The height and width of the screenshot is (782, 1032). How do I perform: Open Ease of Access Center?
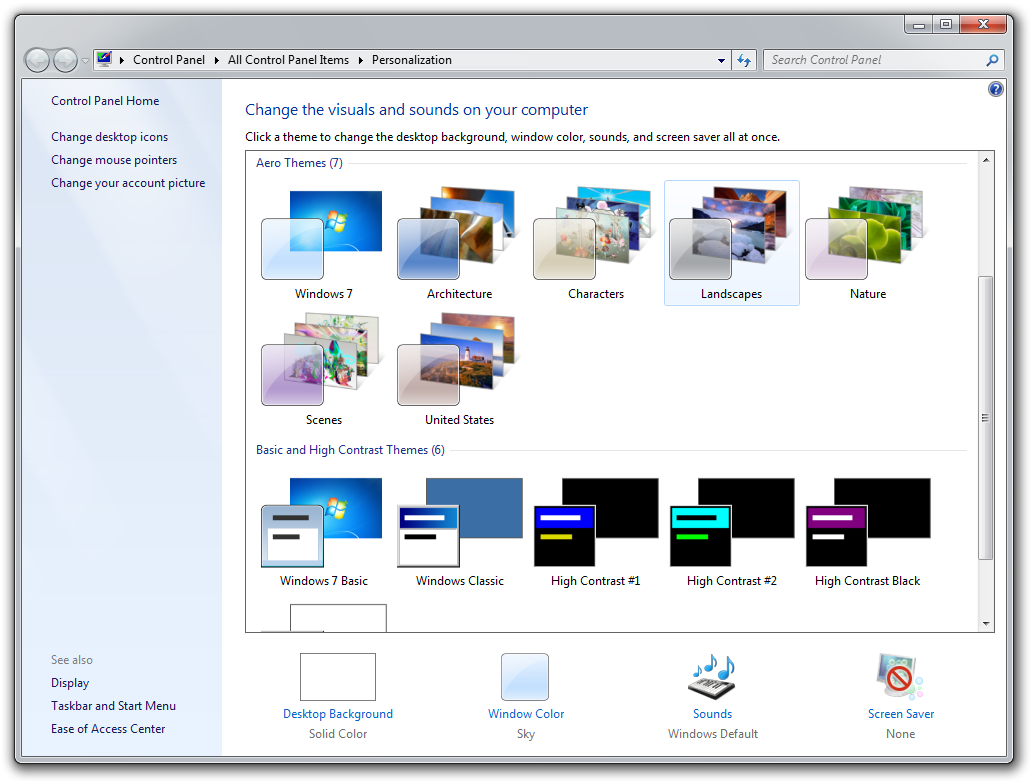(107, 728)
